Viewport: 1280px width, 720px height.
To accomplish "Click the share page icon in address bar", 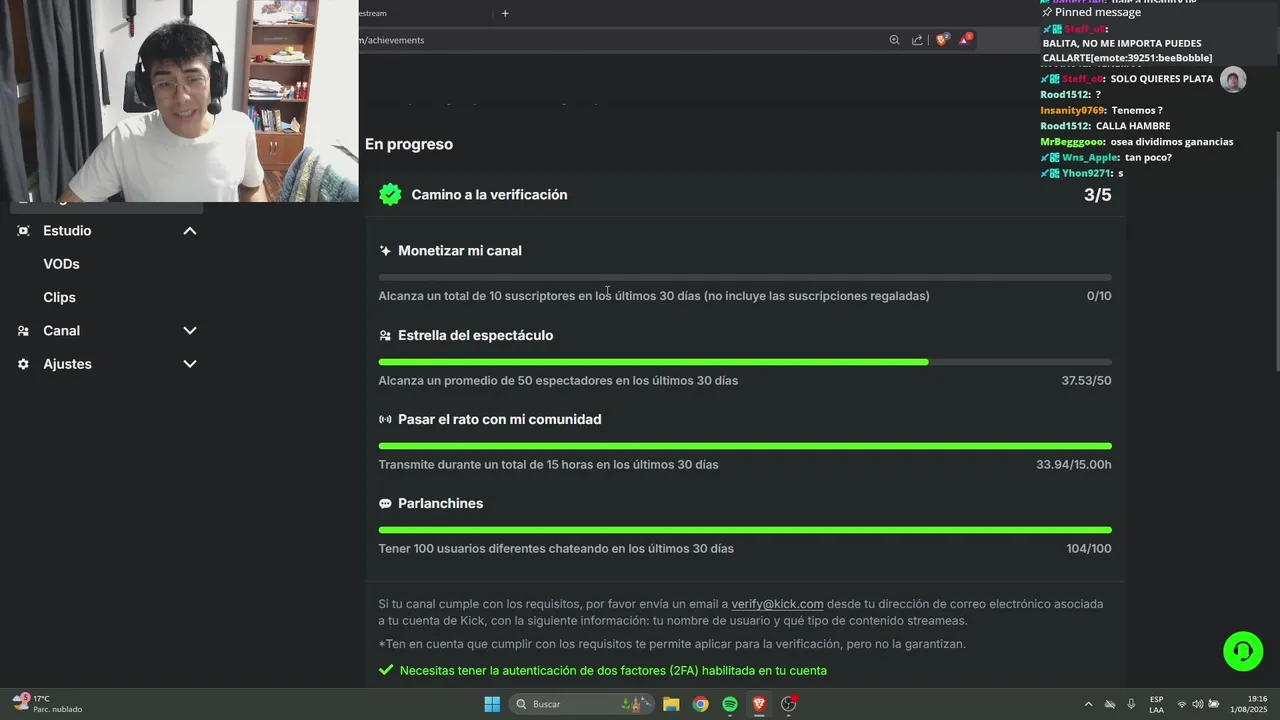I will pos(917,40).
